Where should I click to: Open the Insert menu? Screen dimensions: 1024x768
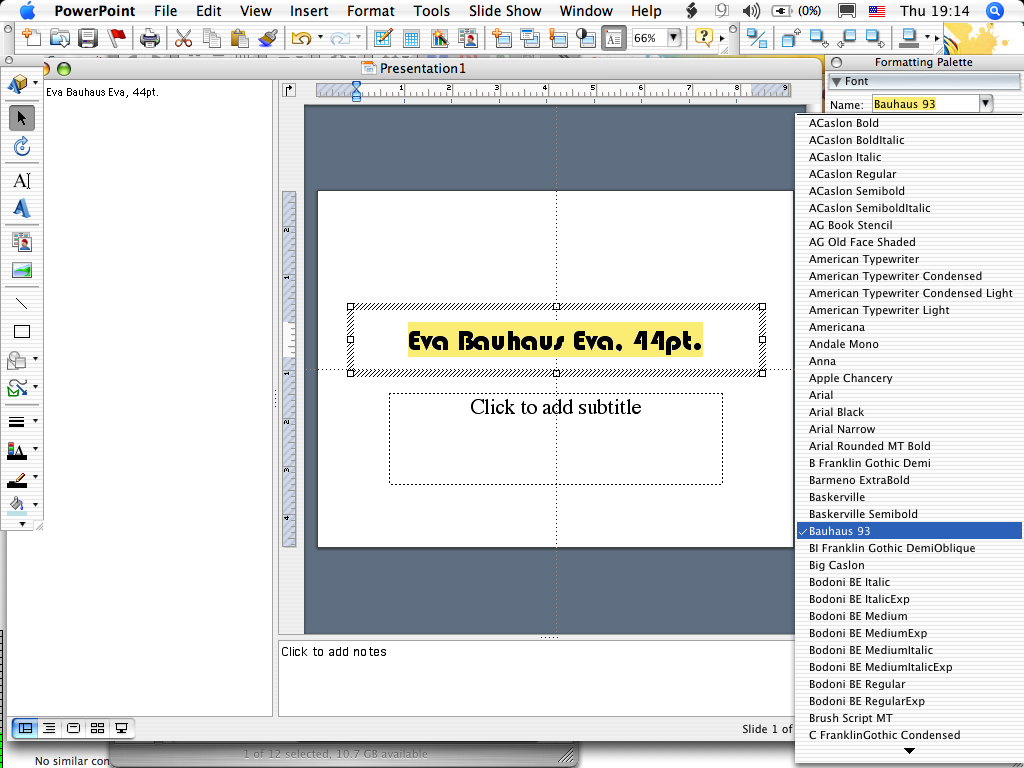[309, 10]
